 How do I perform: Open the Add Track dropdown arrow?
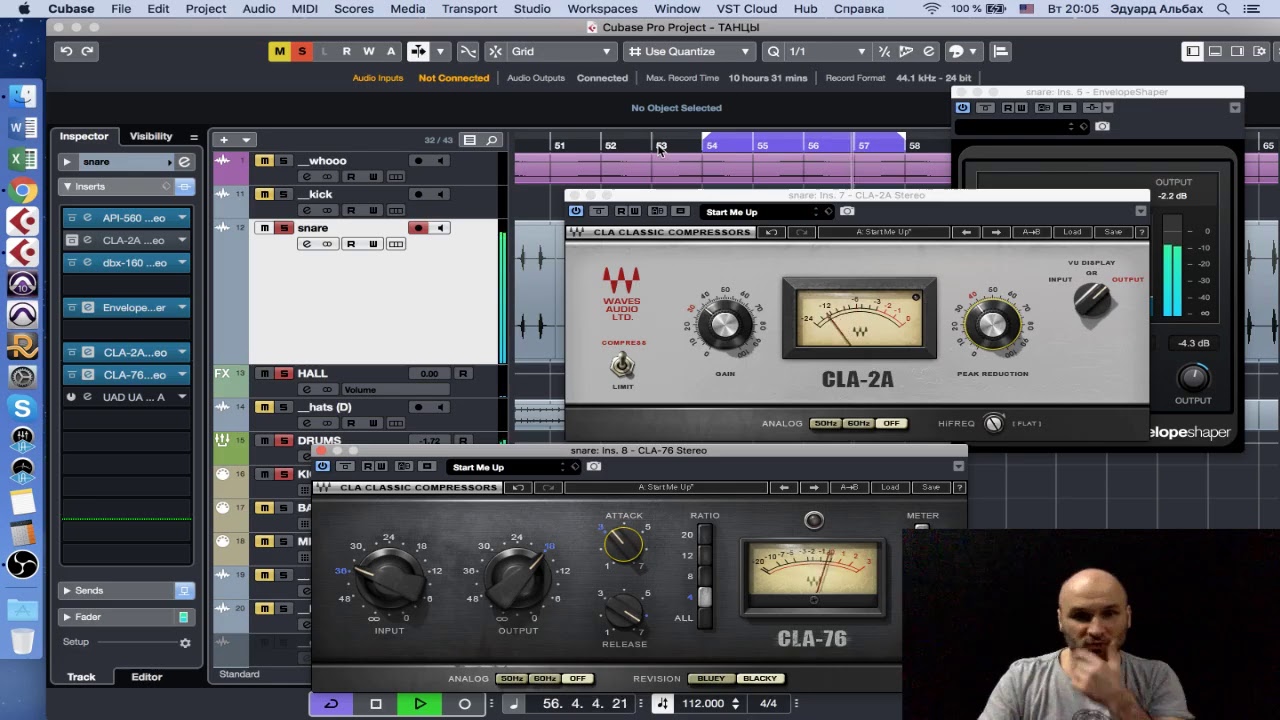(245, 140)
